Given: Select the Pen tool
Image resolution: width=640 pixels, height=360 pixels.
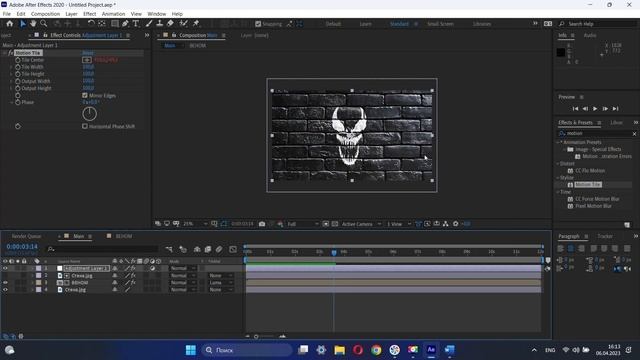Looking at the screenshot, I should click(x=125, y=24).
